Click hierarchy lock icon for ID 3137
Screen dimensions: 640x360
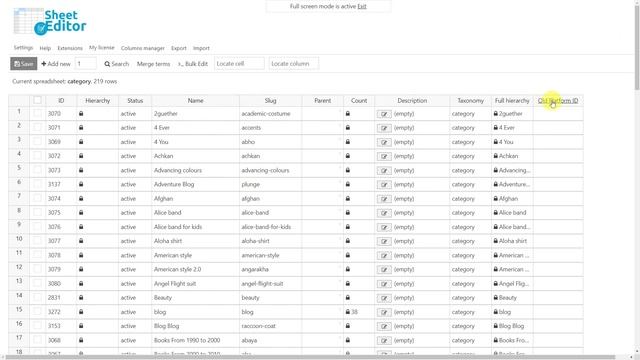click(x=81, y=184)
